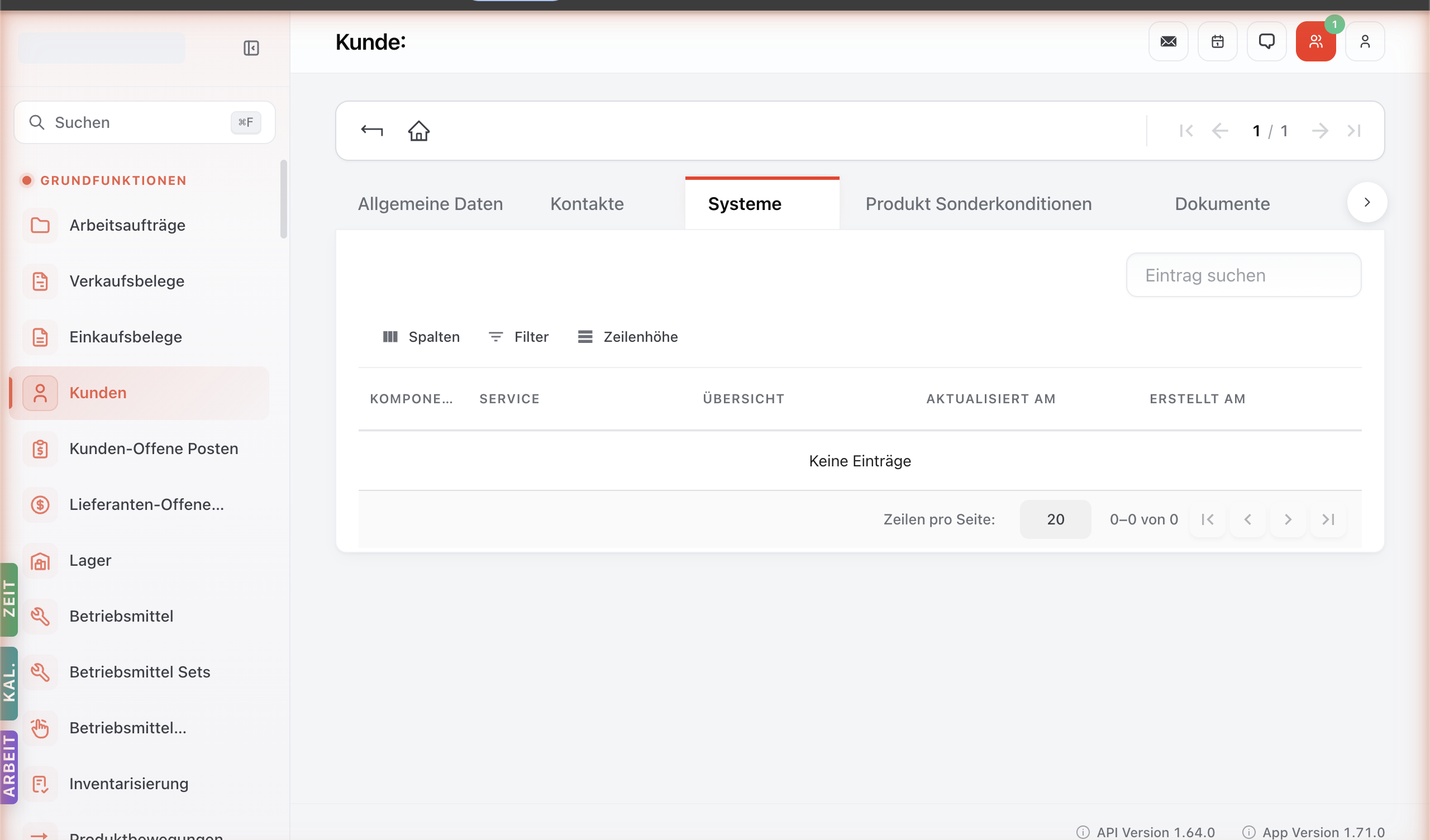
Task: Select the Systeme tab
Action: click(x=762, y=204)
